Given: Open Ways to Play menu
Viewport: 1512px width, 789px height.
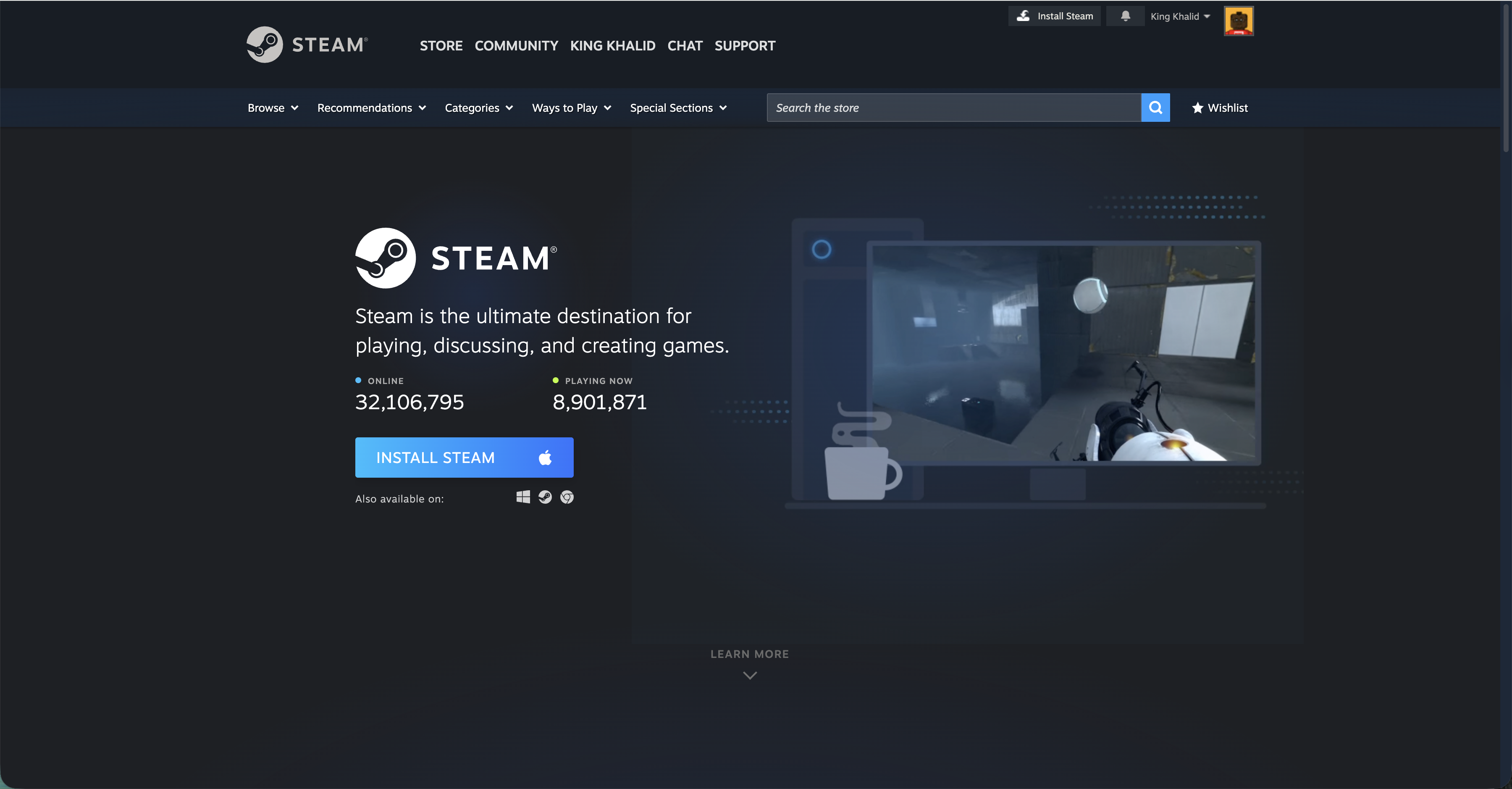Looking at the screenshot, I should click(x=571, y=108).
